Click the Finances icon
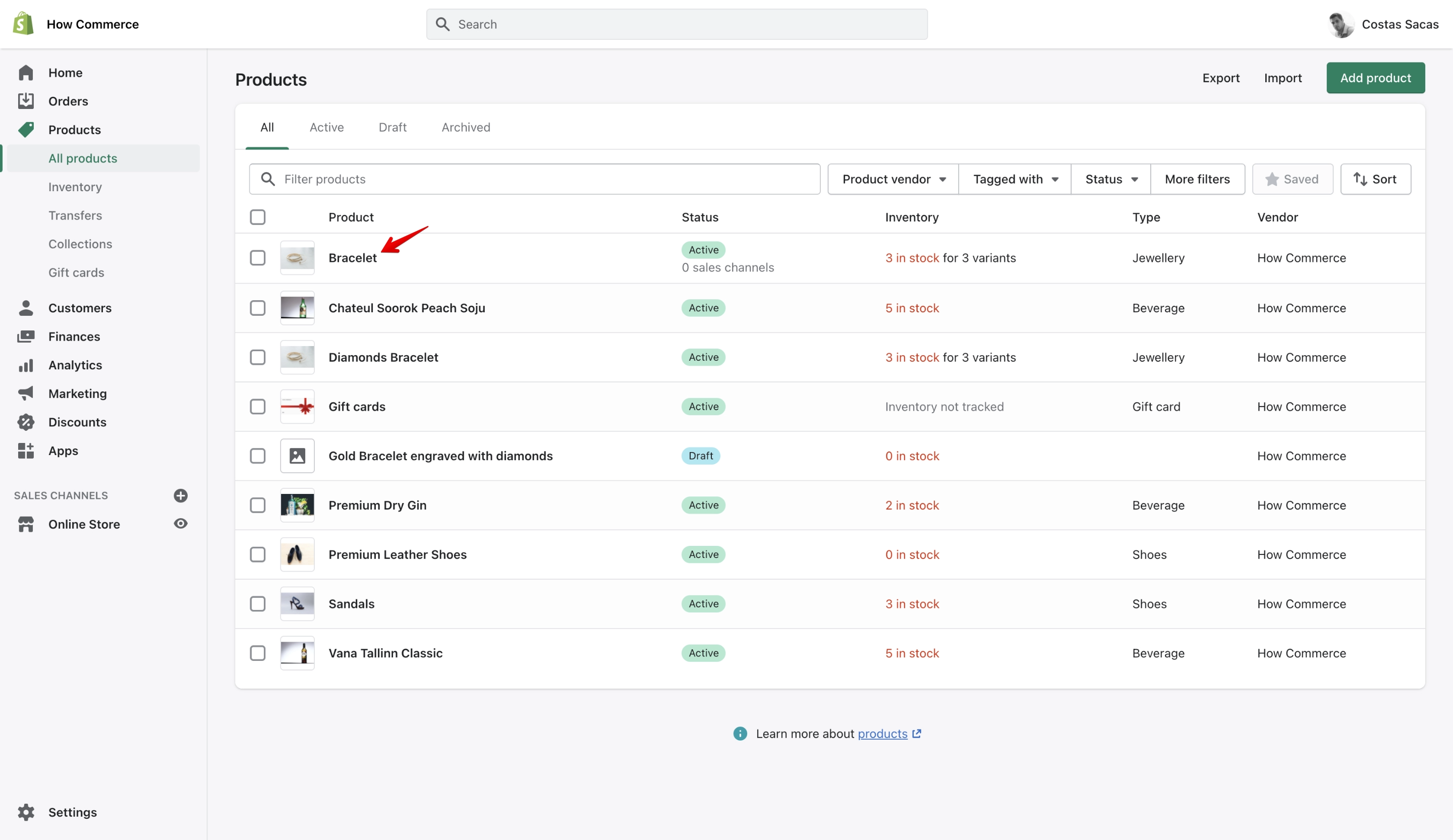The height and width of the screenshot is (840, 1453). click(x=26, y=336)
